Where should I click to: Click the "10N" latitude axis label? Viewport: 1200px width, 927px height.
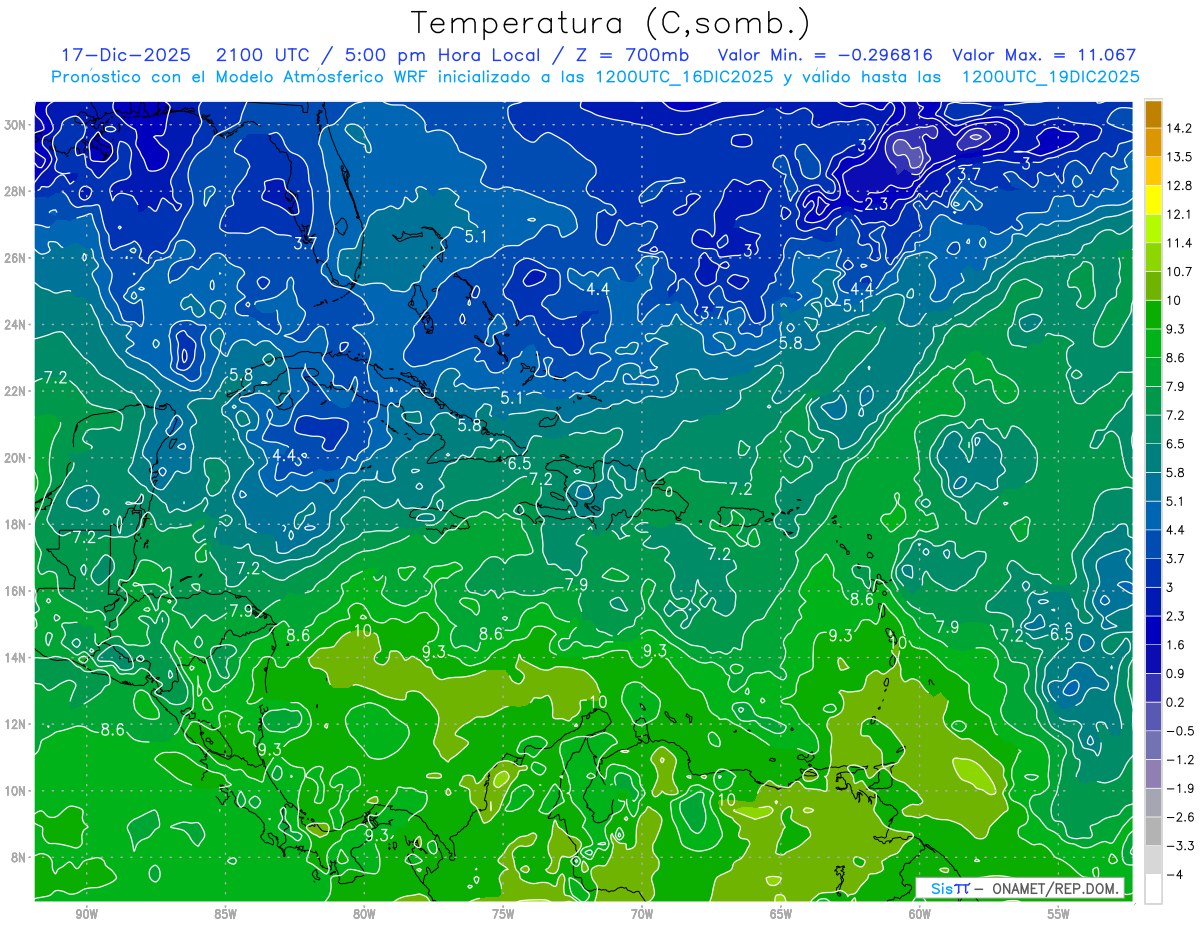click(x=15, y=790)
